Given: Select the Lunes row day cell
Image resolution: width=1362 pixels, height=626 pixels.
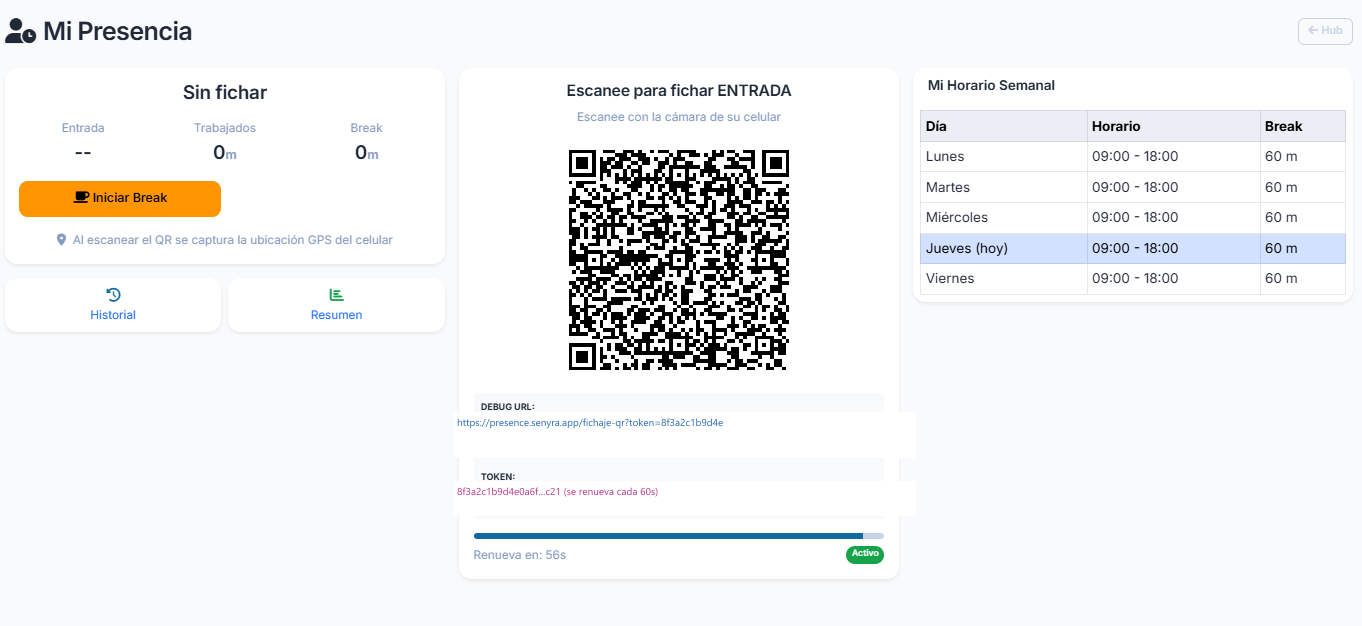Looking at the screenshot, I should [x=1004, y=157].
